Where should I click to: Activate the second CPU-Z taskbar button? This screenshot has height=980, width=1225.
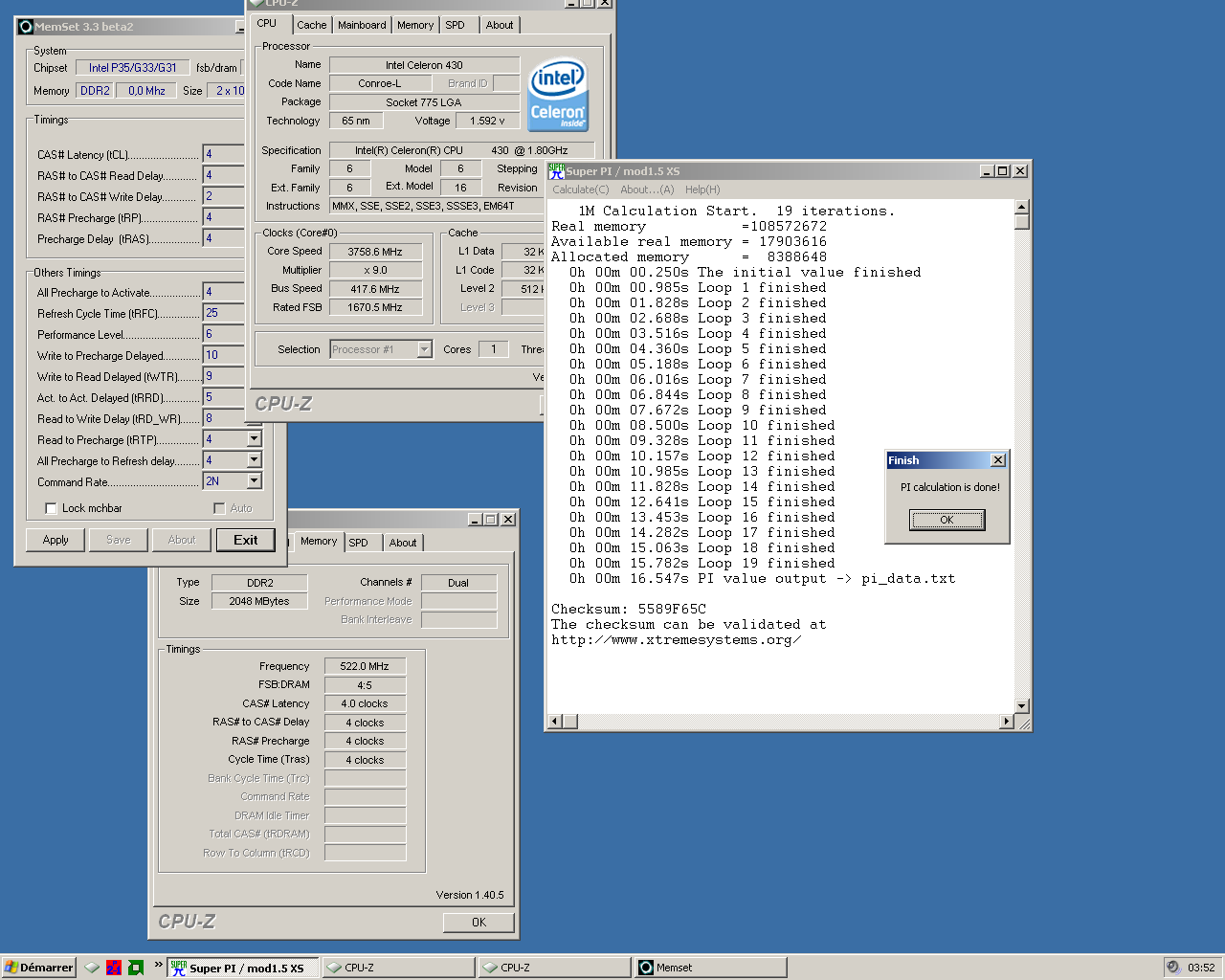pyautogui.click(x=554, y=968)
